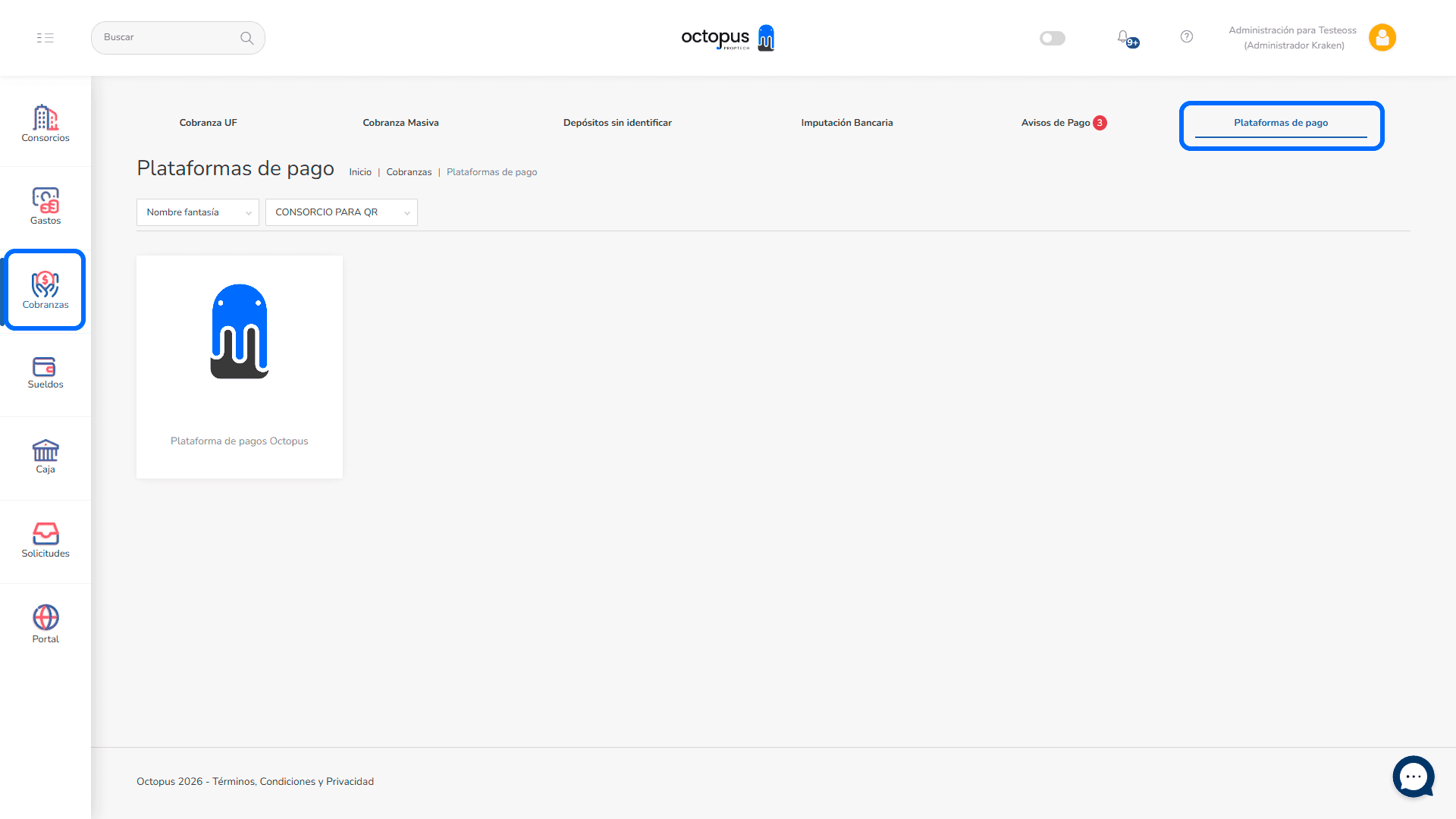The image size is (1456, 819).
Task: Collapse the sidebar with hamburger menu icon
Action: [45, 38]
